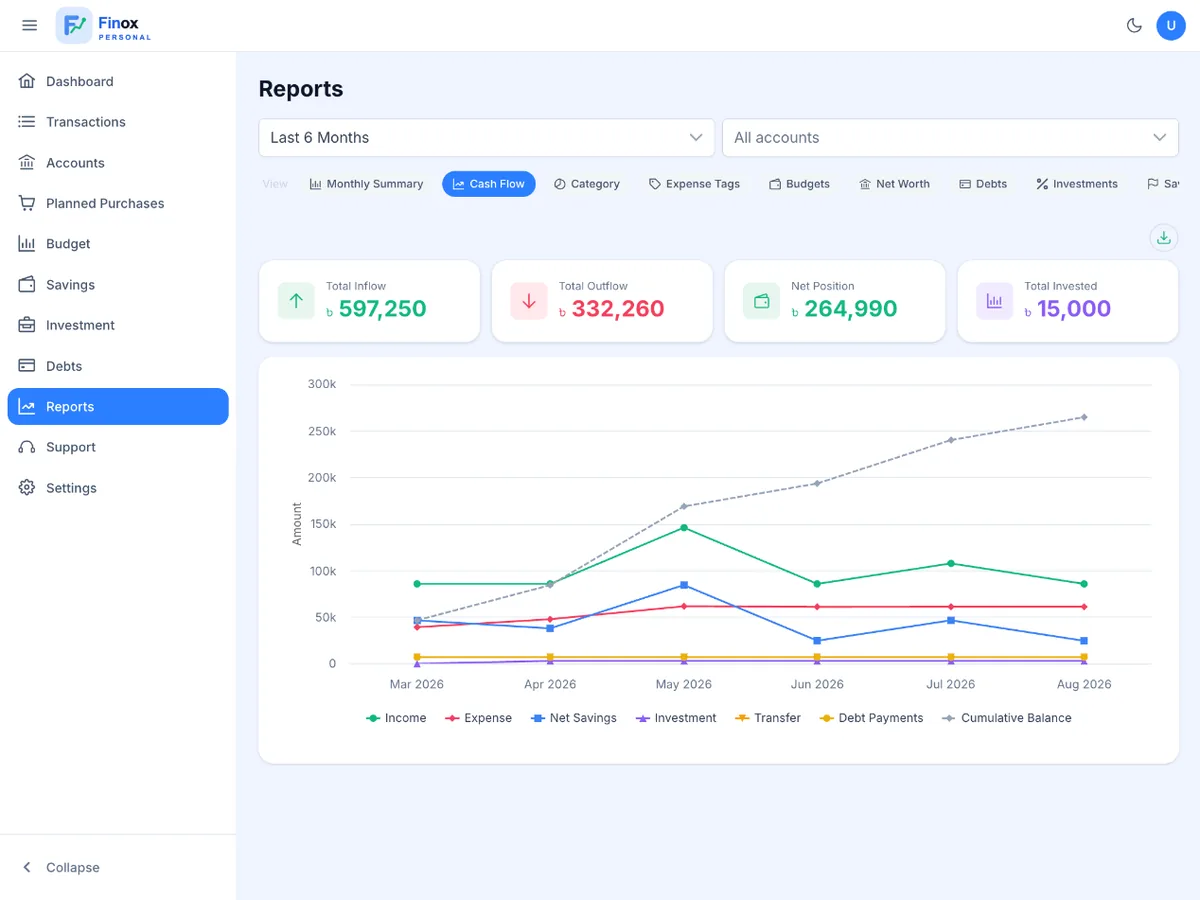Image resolution: width=1200 pixels, height=900 pixels.
Task: Open Planned Purchases in sidebar
Action: click(x=118, y=203)
